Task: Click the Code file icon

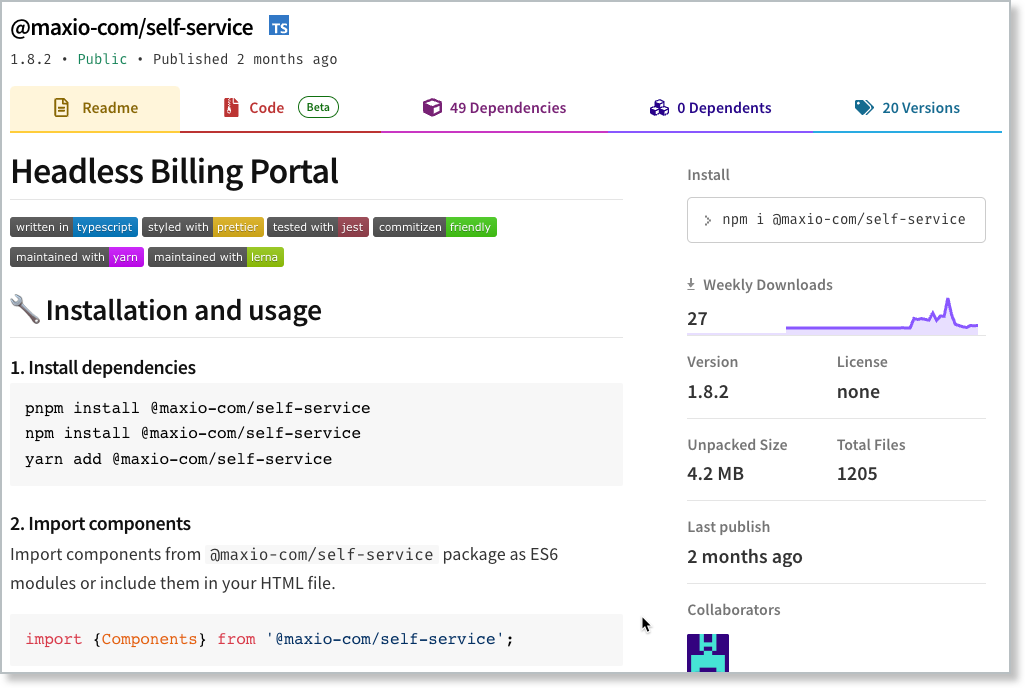Action: point(231,108)
